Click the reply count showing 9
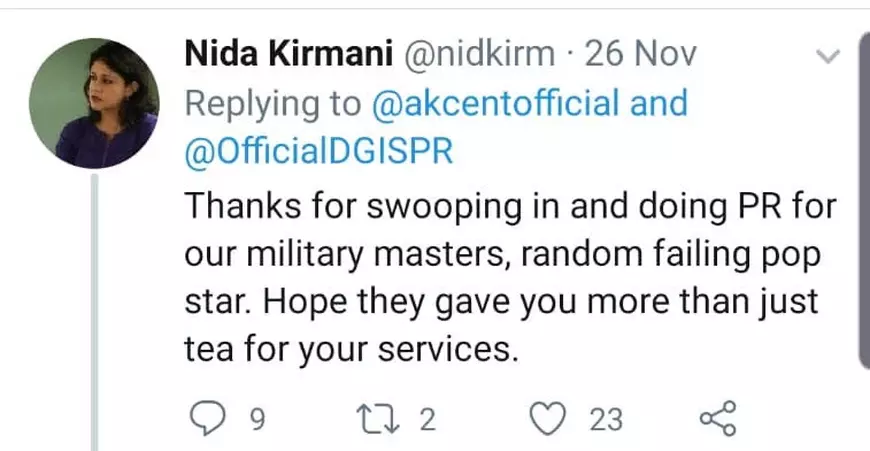This screenshot has width=870, height=451. (256, 419)
